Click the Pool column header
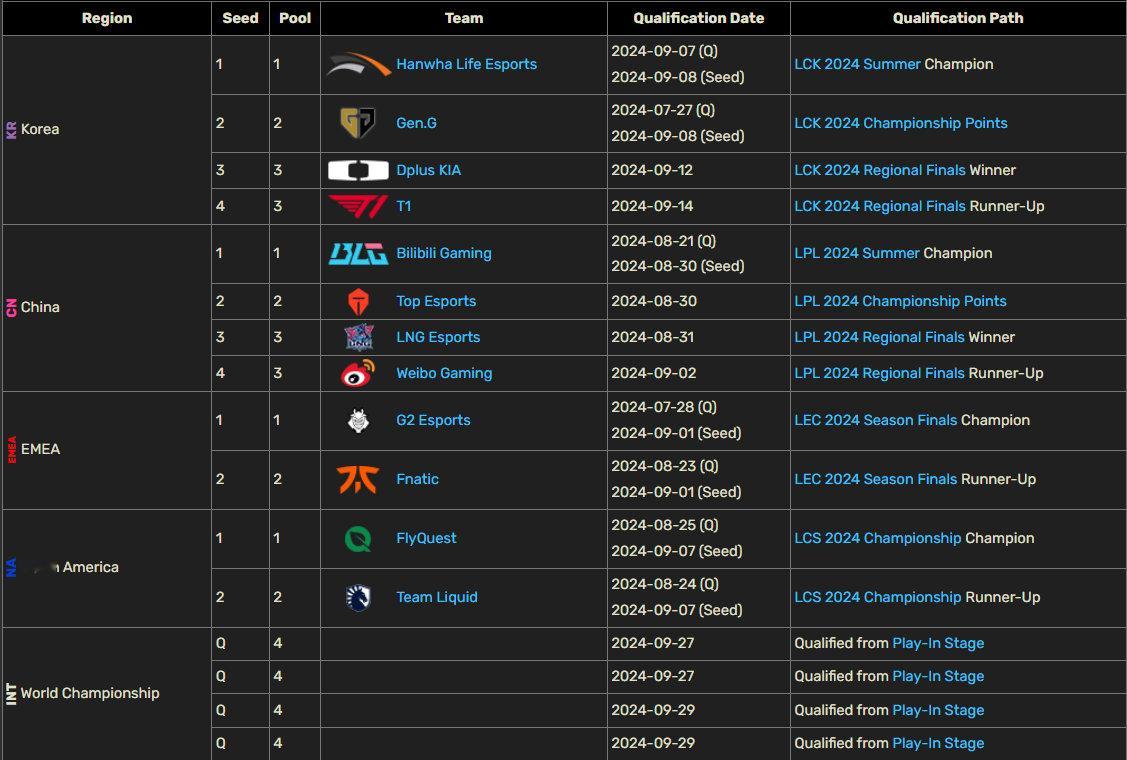This screenshot has height=760, width=1127. pos(295,18)
